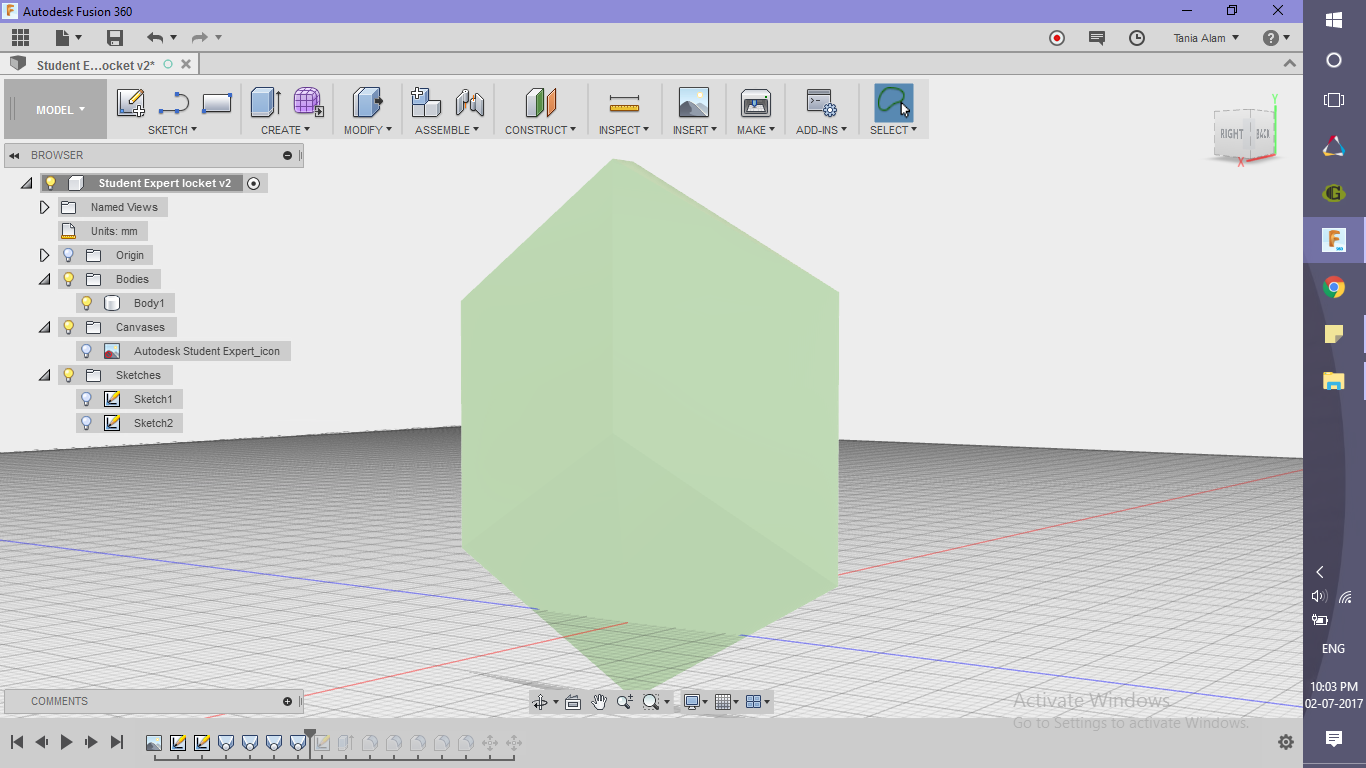Open the ASSEMBLE menu

pyautogui.click(x=447, y=130)
